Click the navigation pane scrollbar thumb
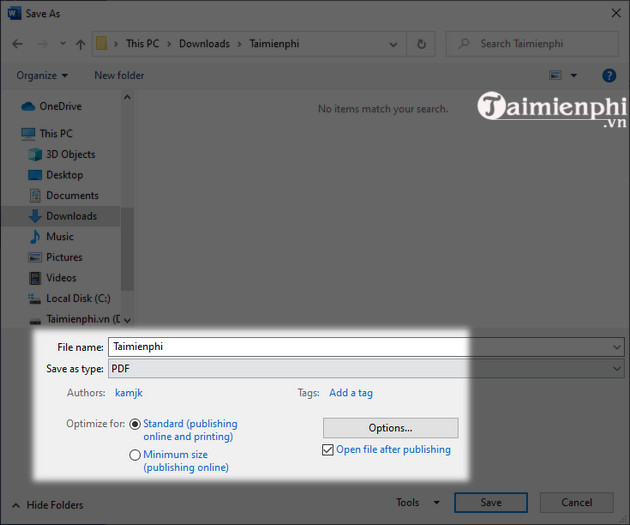630x525 pixels. coord(127,249)
